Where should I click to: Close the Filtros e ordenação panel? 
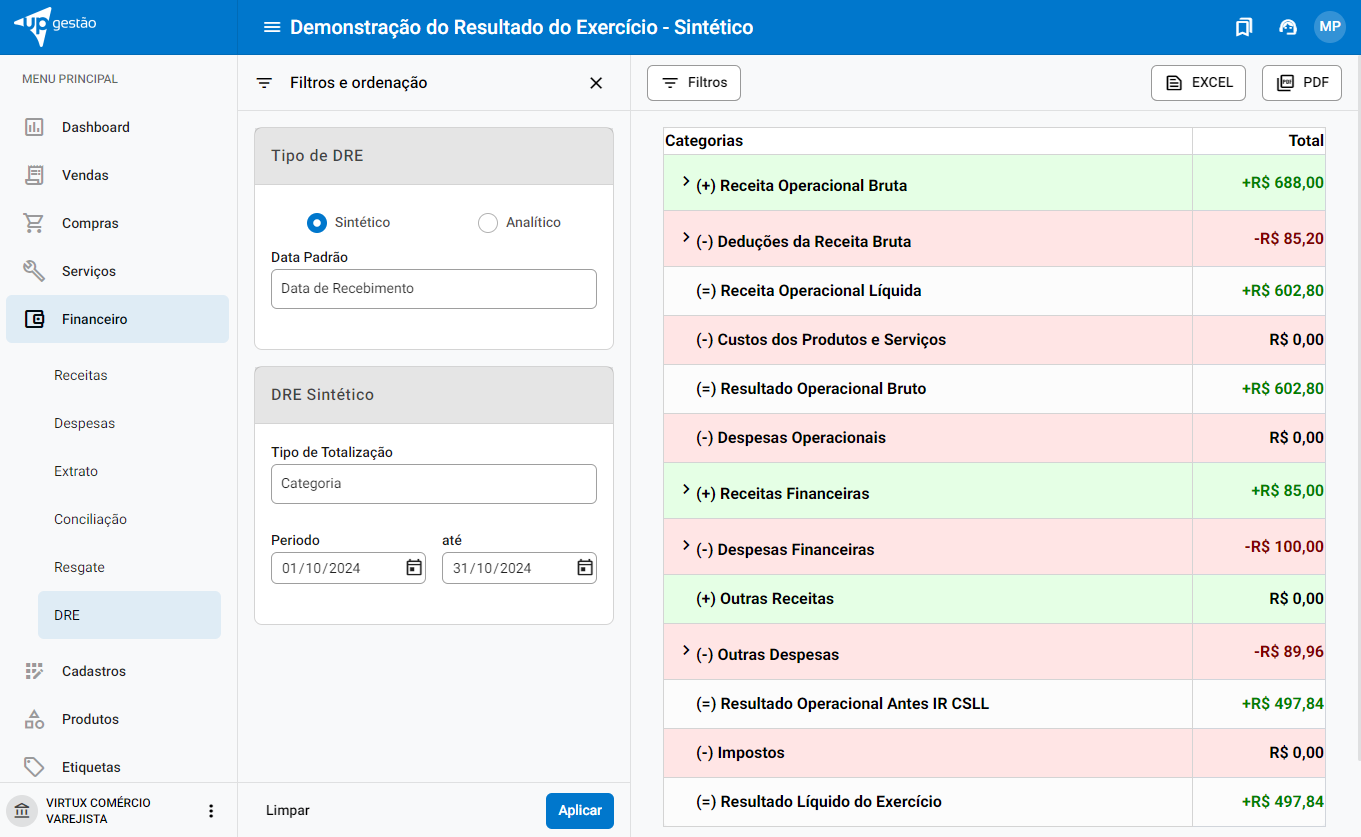click(596, 83)
